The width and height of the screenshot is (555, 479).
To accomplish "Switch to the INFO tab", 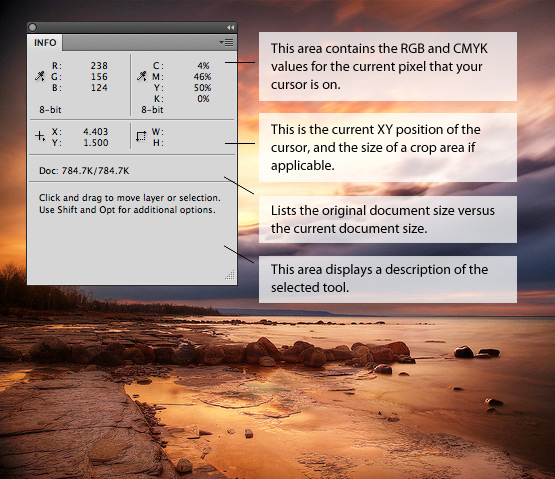I will coord(45,43).
